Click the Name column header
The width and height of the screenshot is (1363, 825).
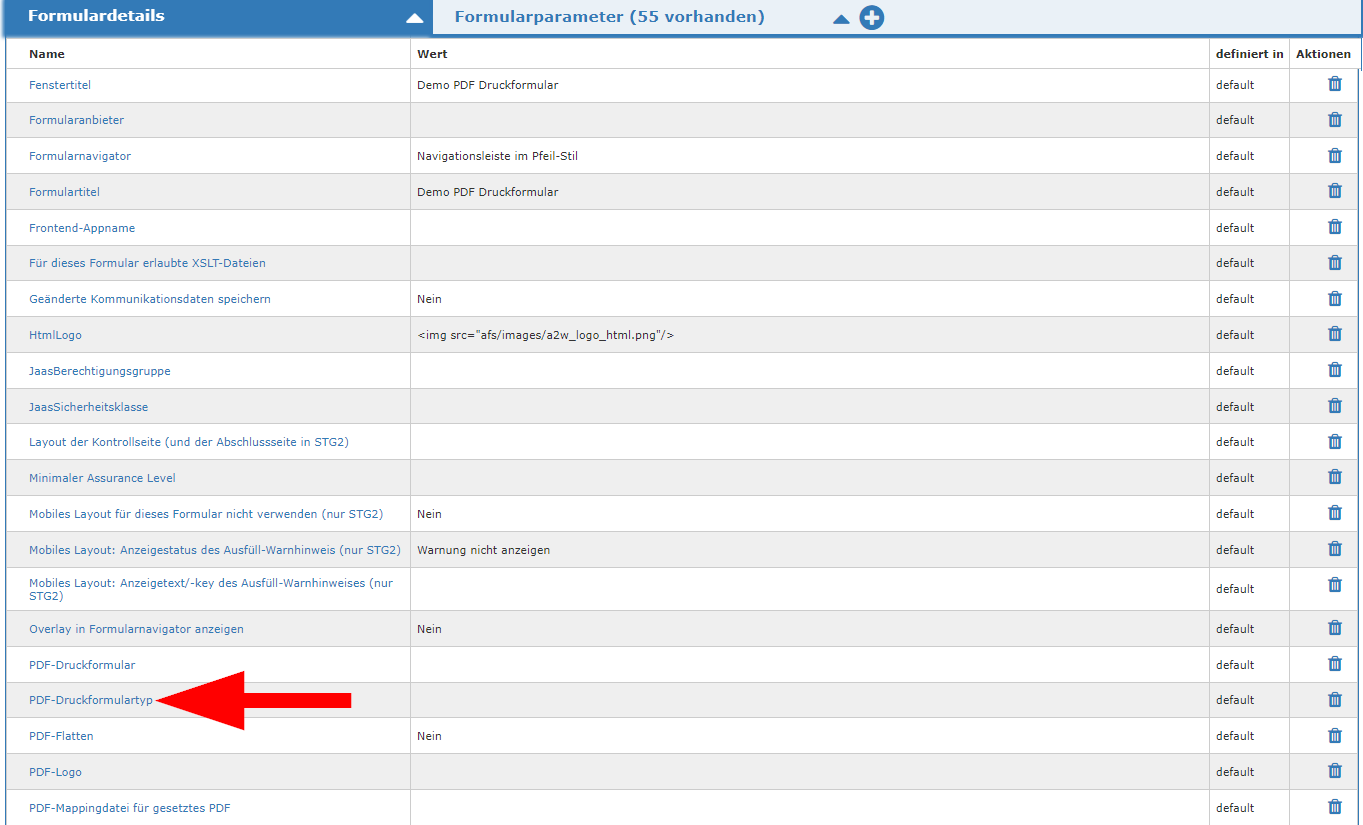47,54
